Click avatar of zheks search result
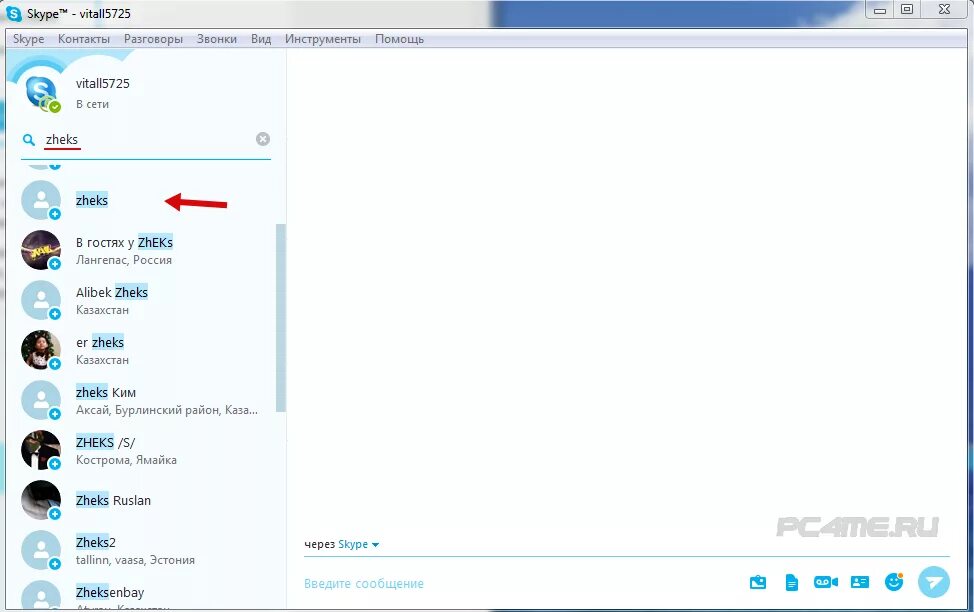974x612 pixels. (x=41, y=200)
